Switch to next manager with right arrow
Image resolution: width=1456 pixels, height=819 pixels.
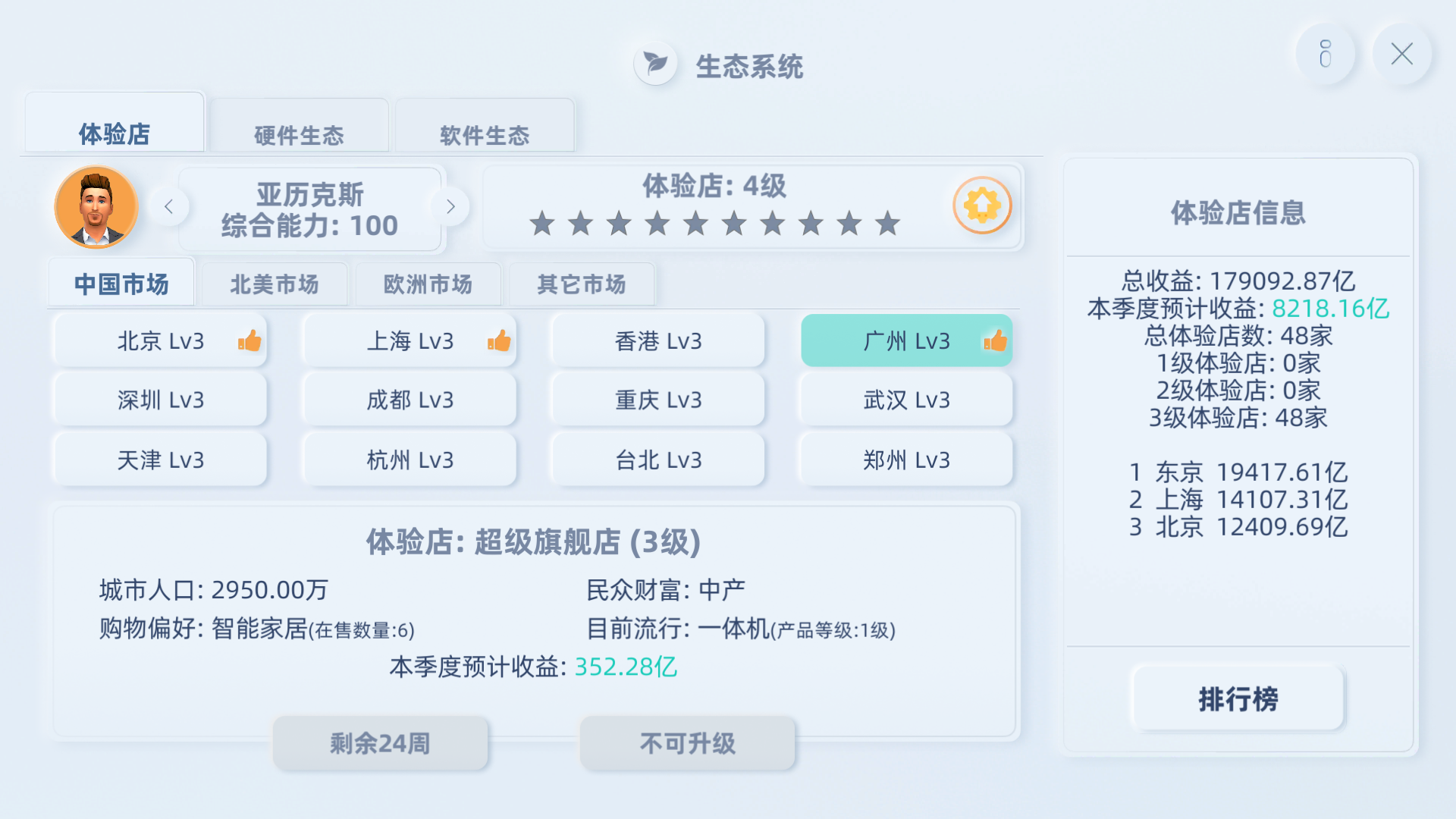click(x=450, y=206)
